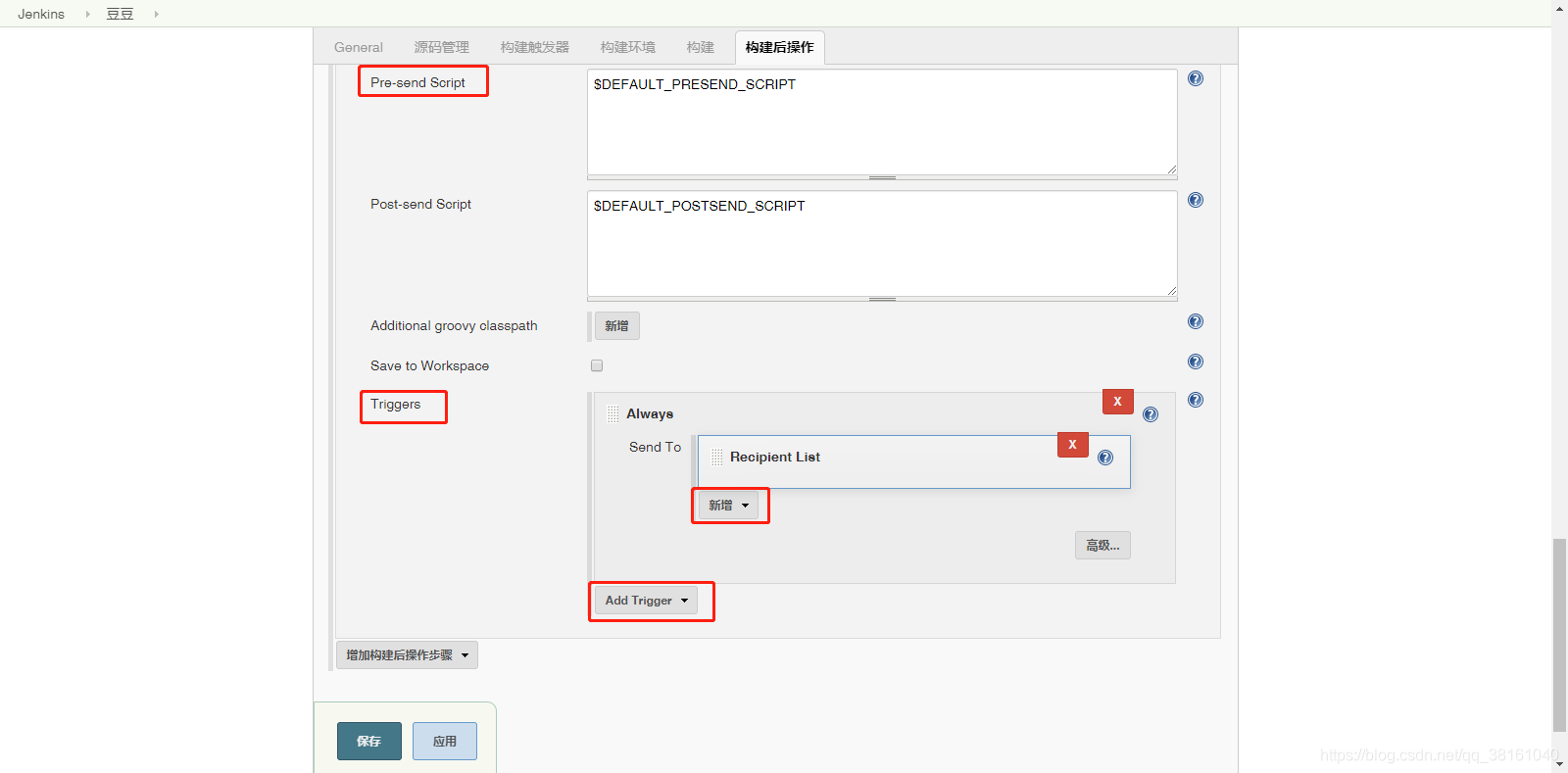Switch to the 构建 tab
Image resolution: width=1568 pixels, height=773 pixels.
click(701, 47)
